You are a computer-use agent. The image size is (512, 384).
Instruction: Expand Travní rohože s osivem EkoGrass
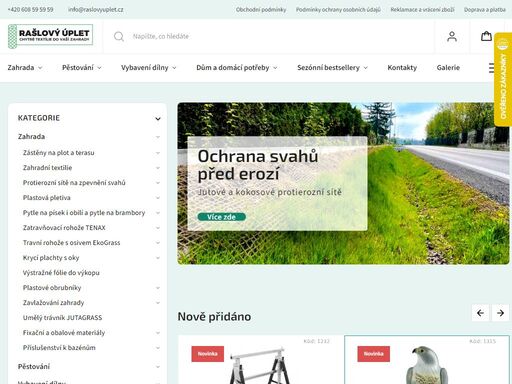click(158, 243)
